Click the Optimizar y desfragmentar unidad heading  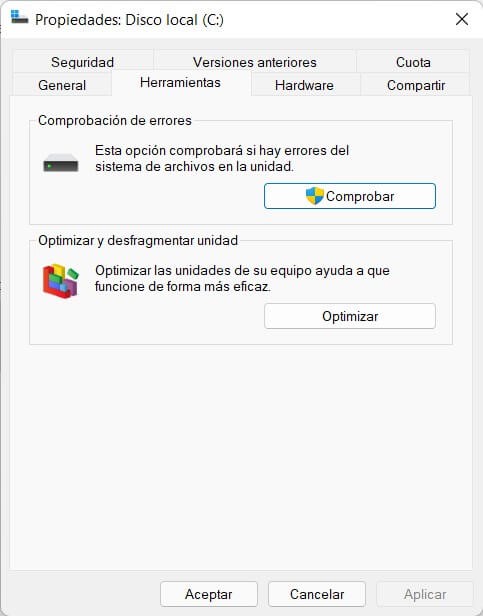click(138, 240)
